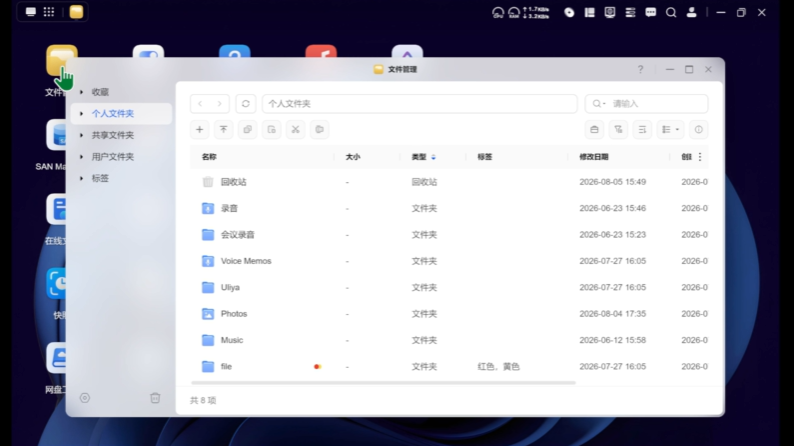Click date 2026-08-05 15:49
The image size is (794, 446).
click(x=613, y=182)
